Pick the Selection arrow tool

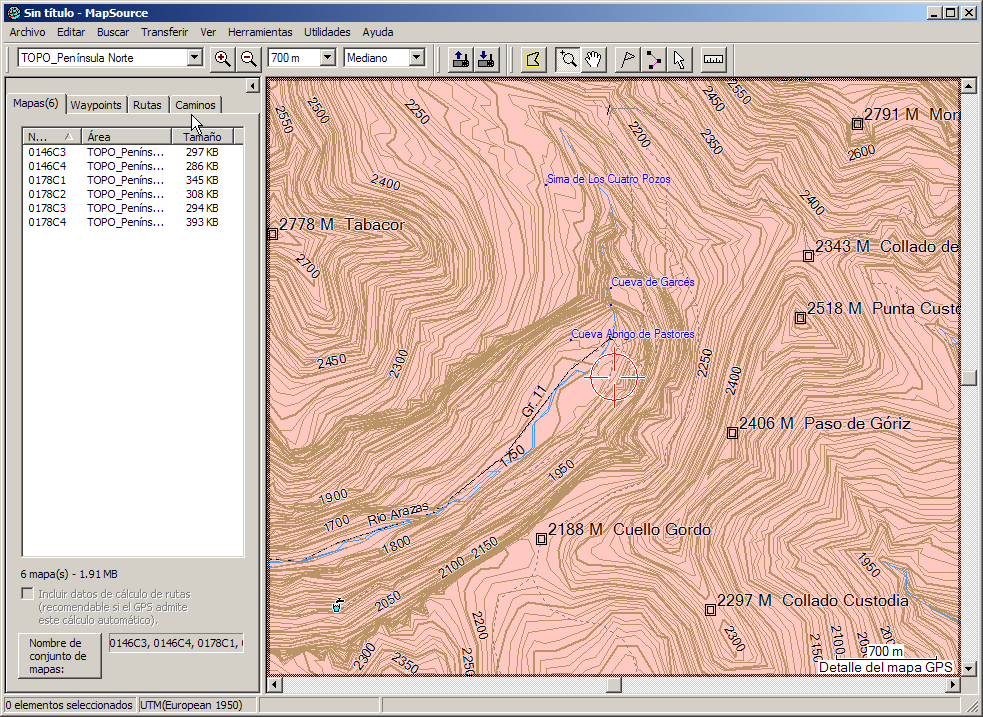click(680, 60)
